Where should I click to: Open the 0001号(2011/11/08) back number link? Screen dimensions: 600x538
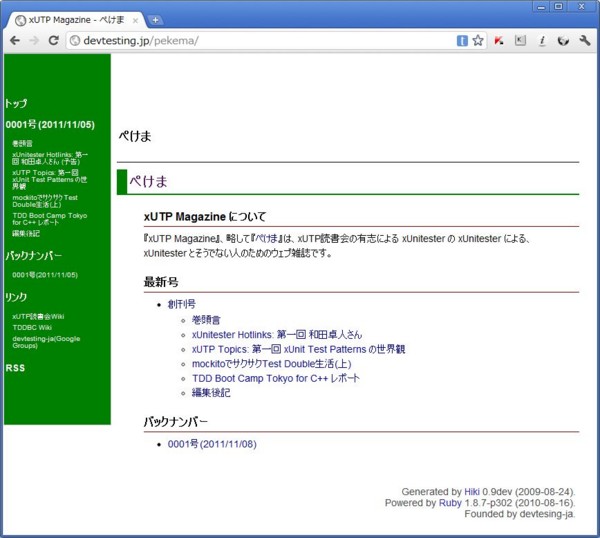click(212, 444)
